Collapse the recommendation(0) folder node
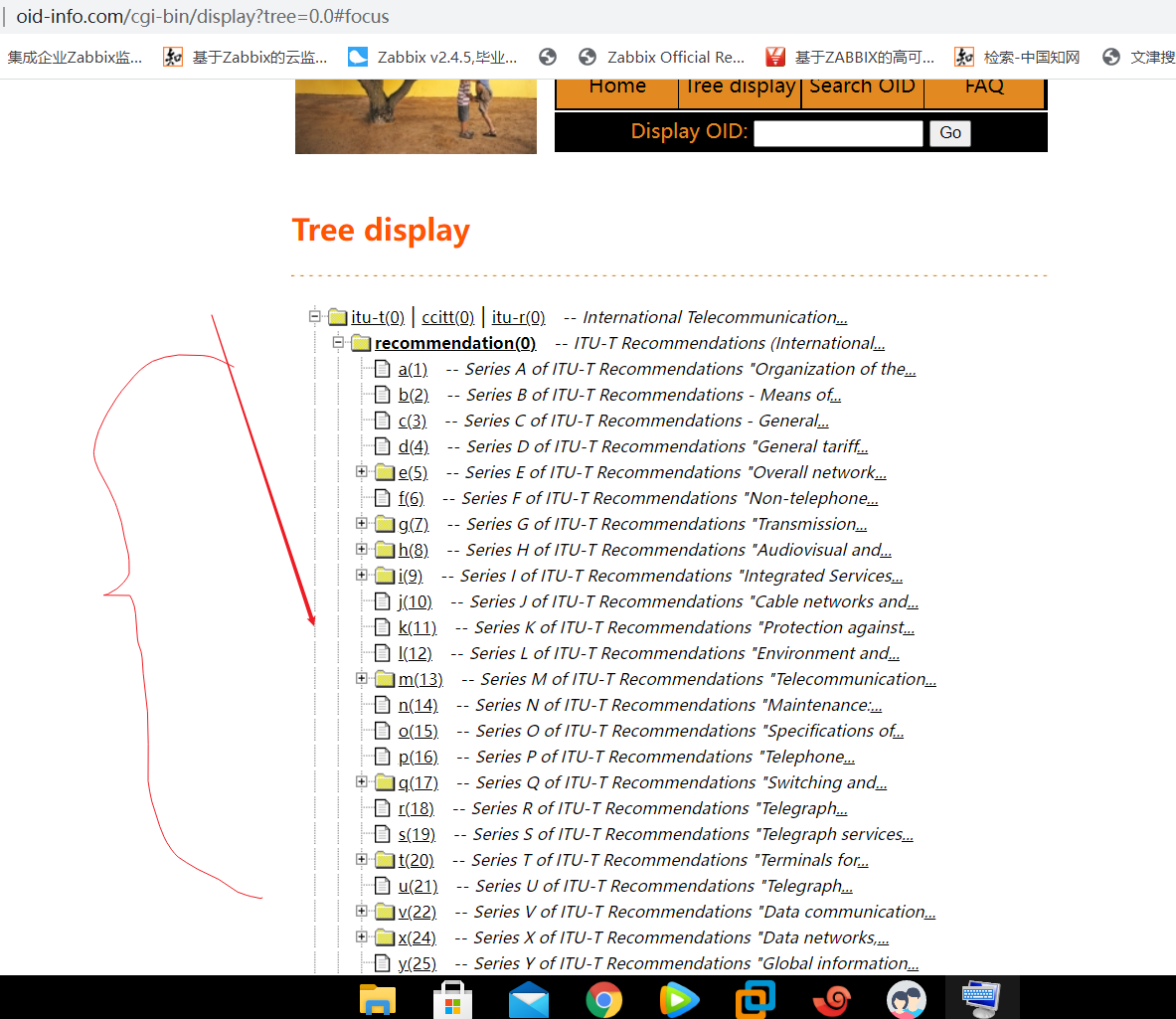Screen dimensions: 1176x1019 click(x=338, y=343)
